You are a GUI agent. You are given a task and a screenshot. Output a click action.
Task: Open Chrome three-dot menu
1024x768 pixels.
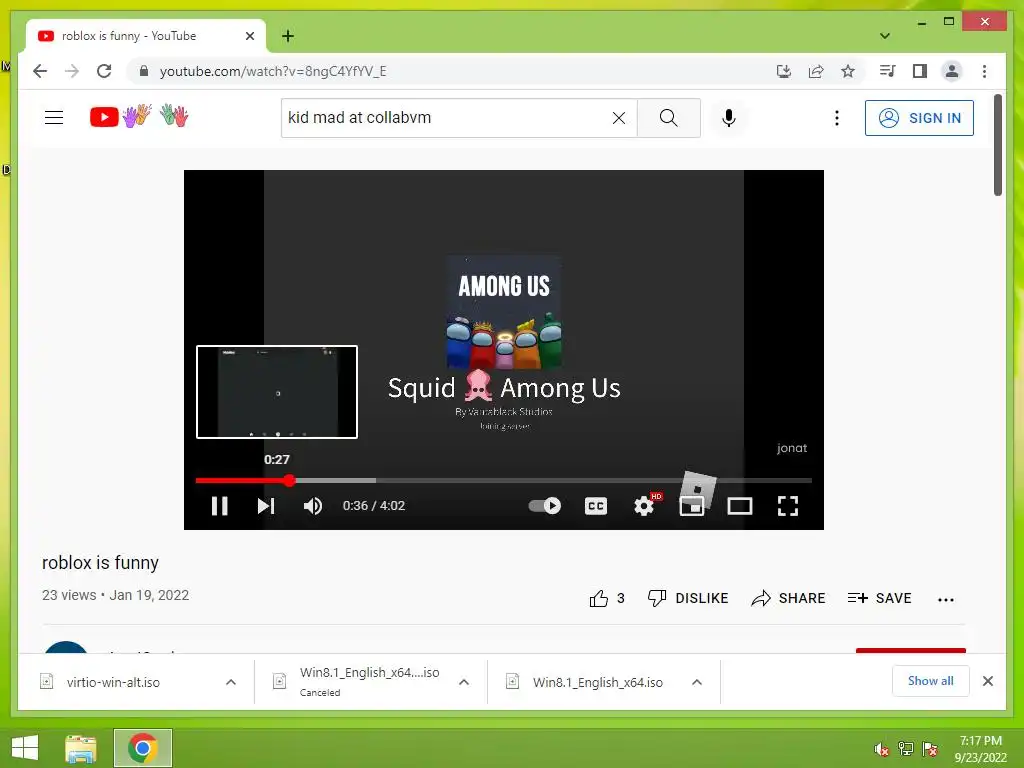984,71
